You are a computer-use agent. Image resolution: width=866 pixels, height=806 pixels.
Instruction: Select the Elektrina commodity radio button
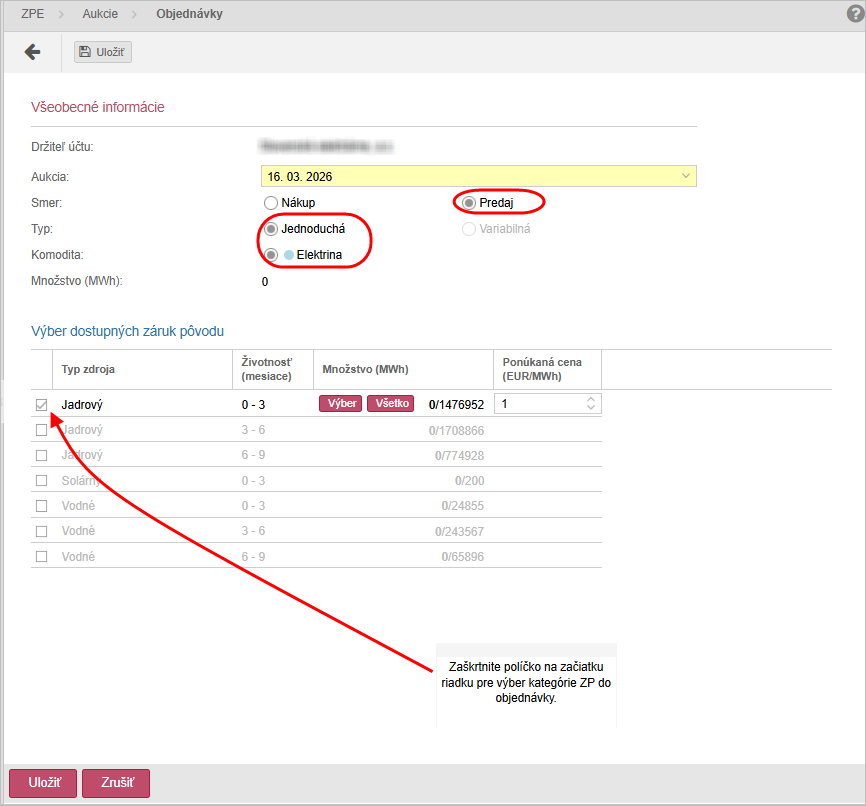click(271, 255)
